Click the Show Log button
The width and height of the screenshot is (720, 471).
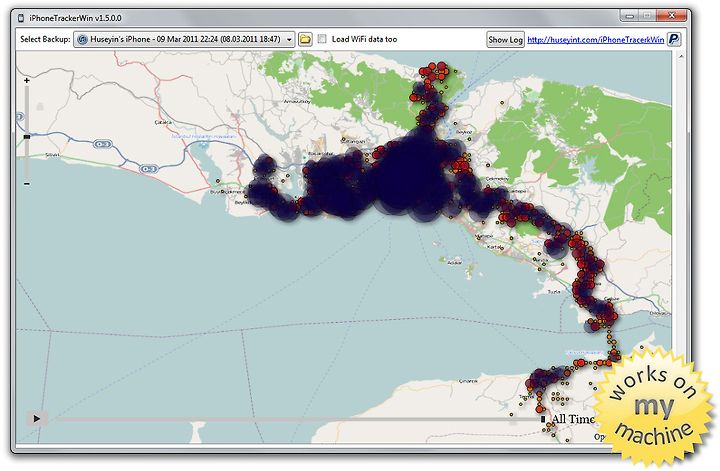tap(505, 39)
